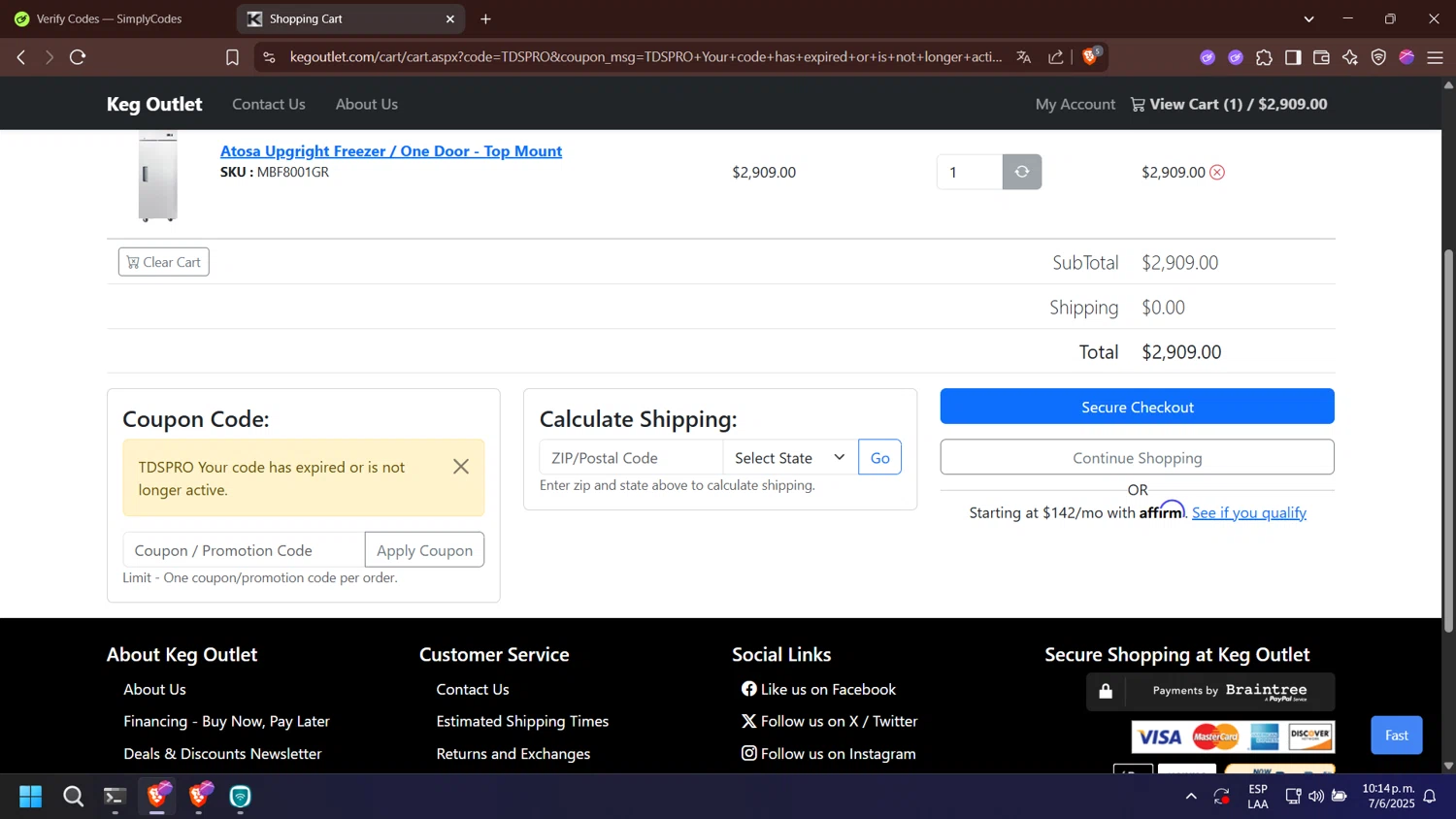This screenshot has width=1456, height=819.
Task: Bookmark this page in the toolbar
Action: 232,57
